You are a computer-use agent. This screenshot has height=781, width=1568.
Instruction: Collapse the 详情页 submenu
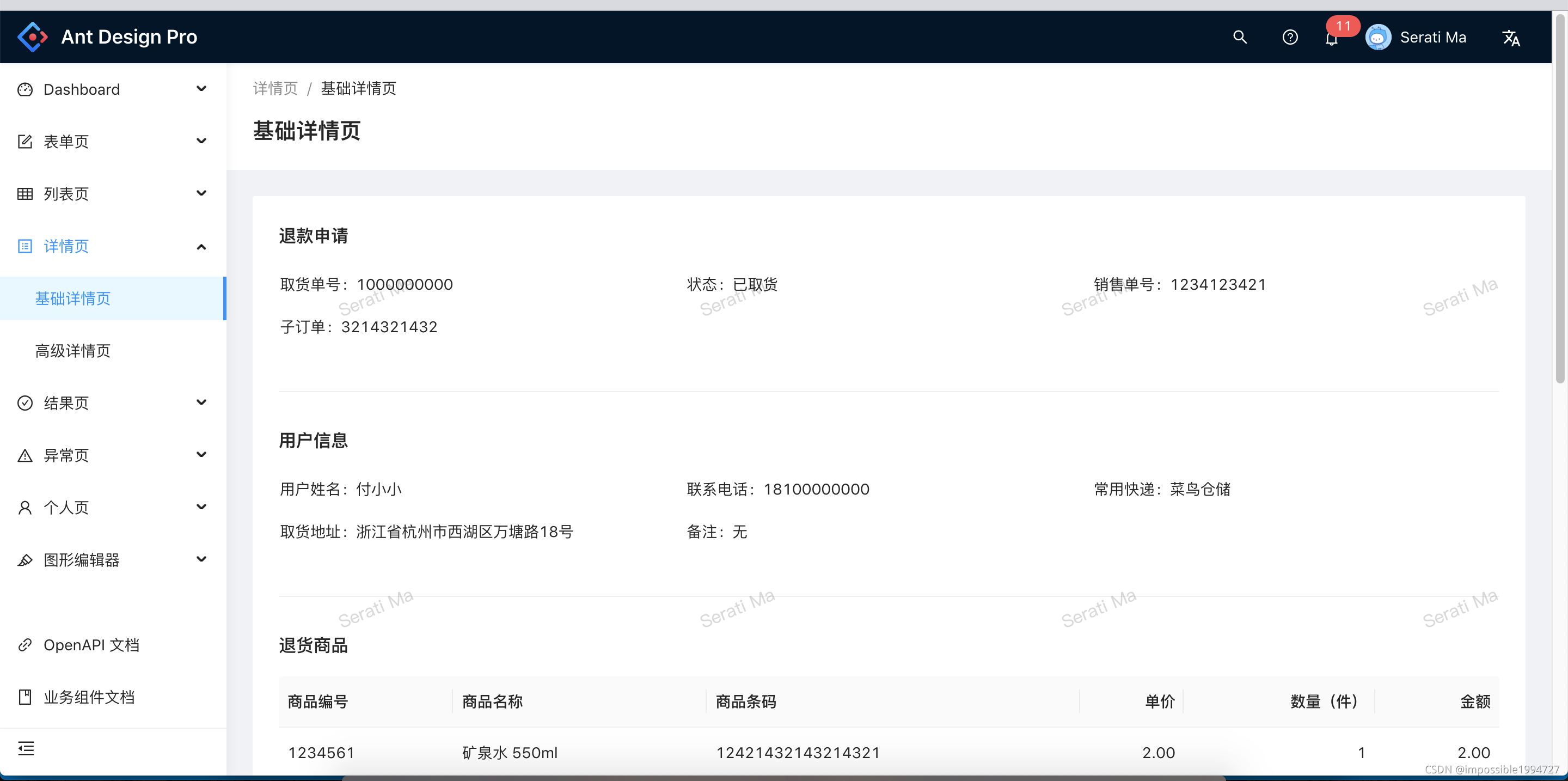tap(201, 246)
